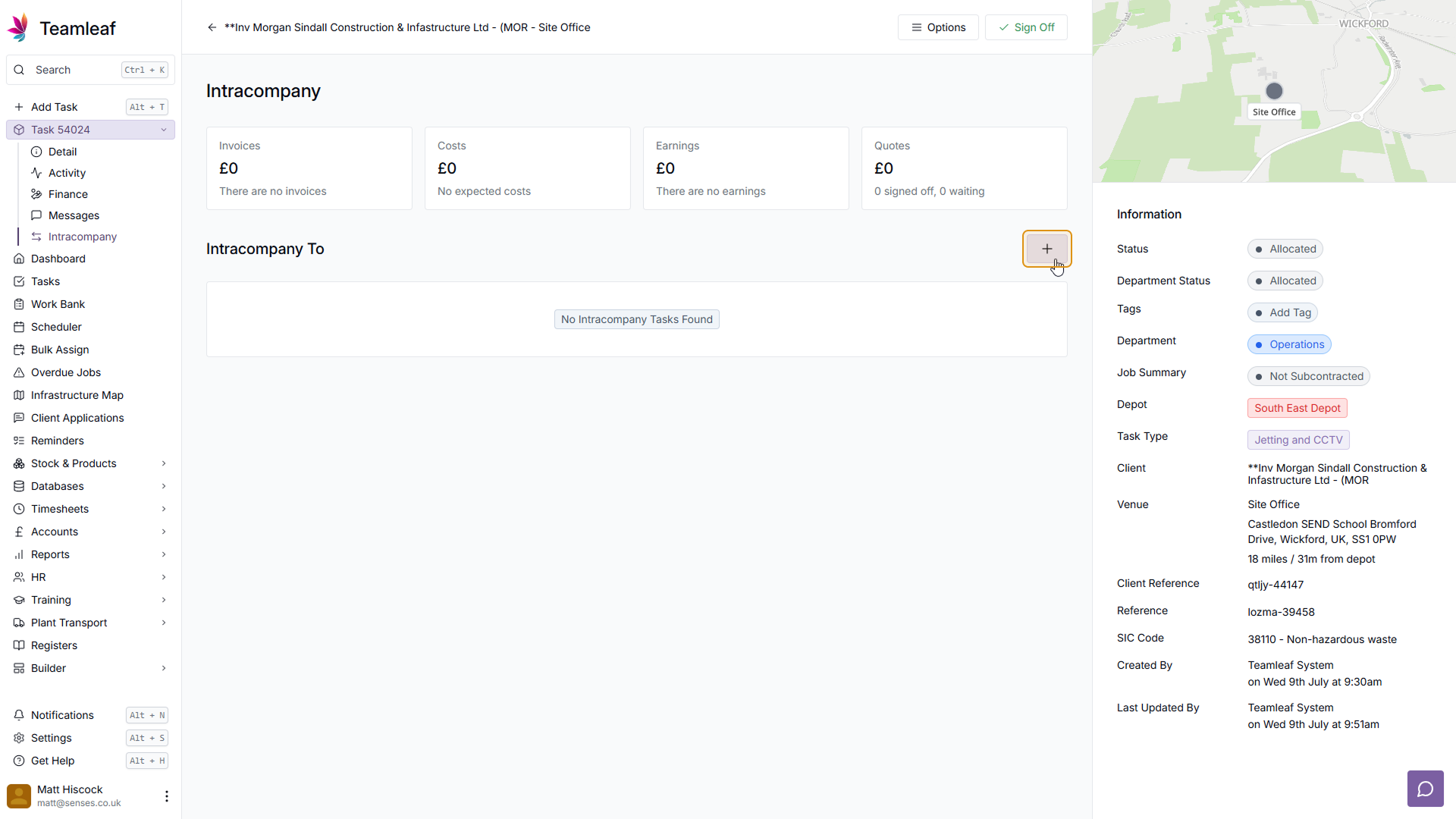Click the Costs summary card
Viewport: 1456px width, 819px height.
point(528,168)
